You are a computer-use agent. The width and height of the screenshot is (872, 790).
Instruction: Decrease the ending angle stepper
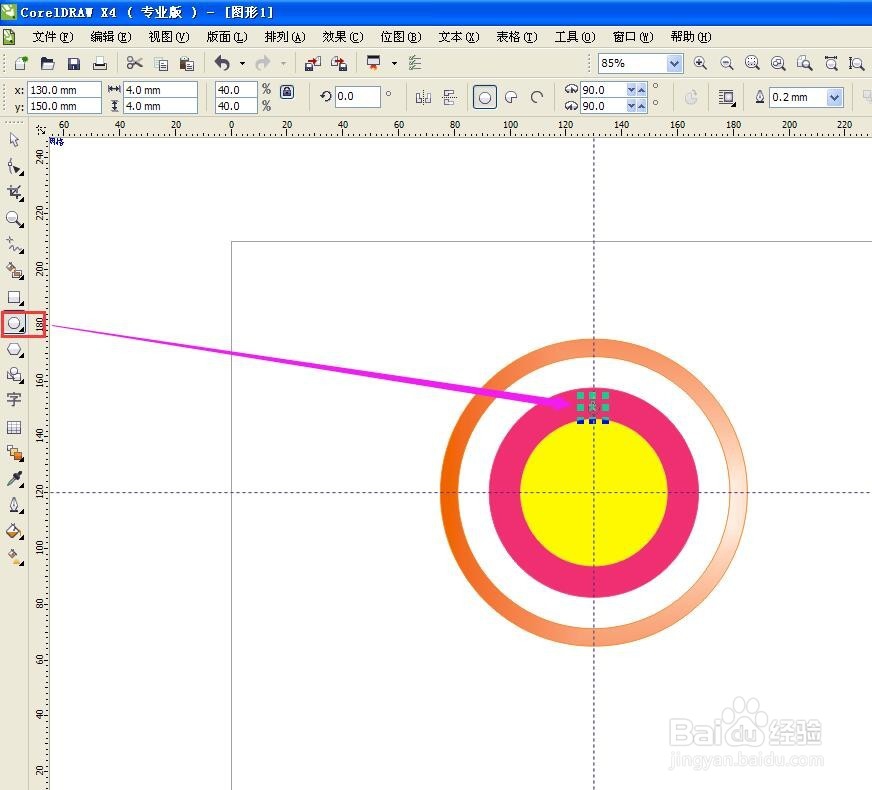(x=631, y=106)
